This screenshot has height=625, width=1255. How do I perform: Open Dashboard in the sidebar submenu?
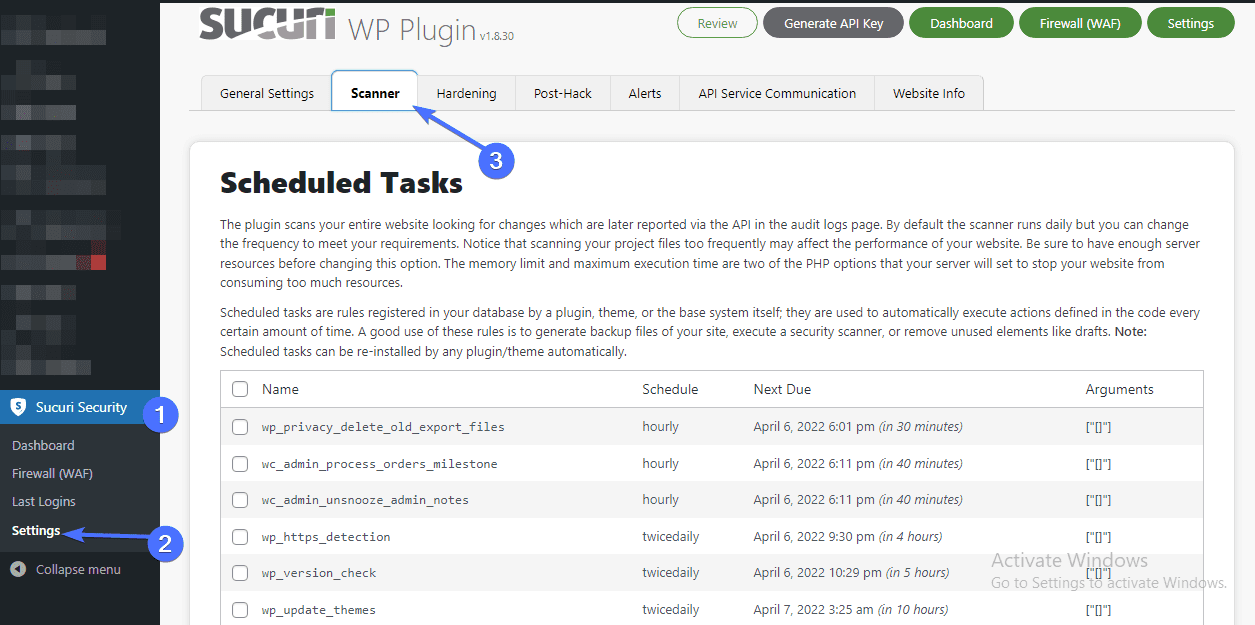click(x=43, y=445)
